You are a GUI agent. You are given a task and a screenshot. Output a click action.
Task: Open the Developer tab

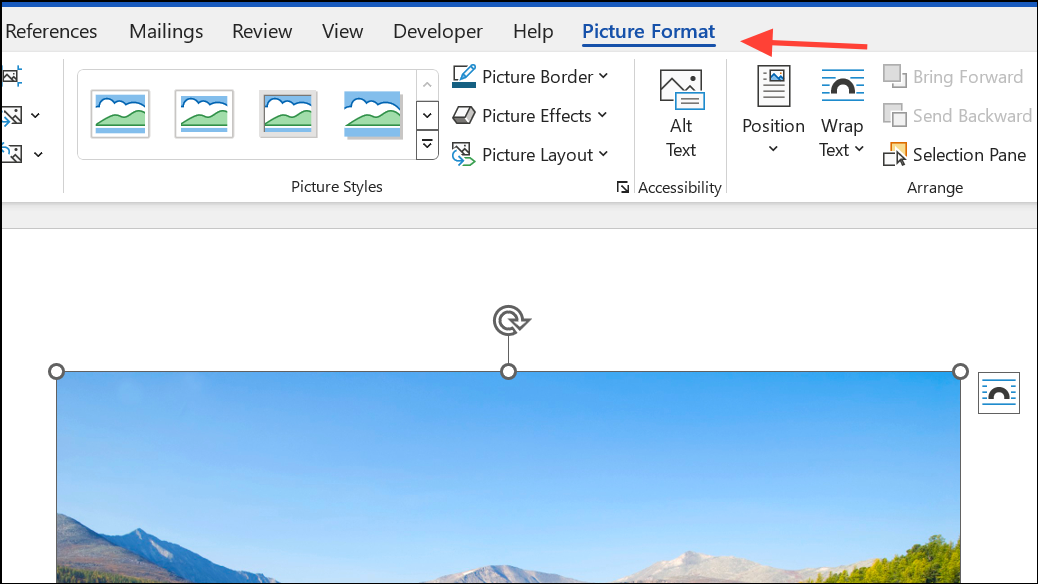tap(438, 31)
